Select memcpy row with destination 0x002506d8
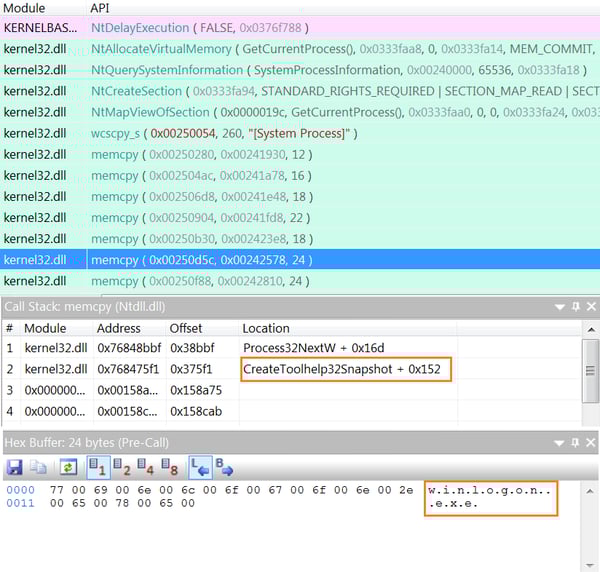Image resolution: width=600 pixels, height=572 pixels. [x=300, y=196]
